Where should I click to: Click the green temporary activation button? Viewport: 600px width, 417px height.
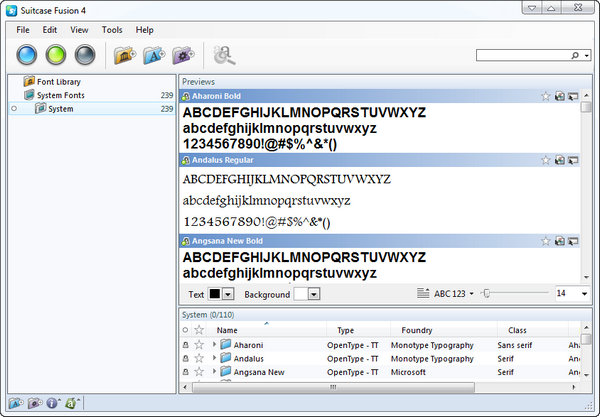pos(59,54)
